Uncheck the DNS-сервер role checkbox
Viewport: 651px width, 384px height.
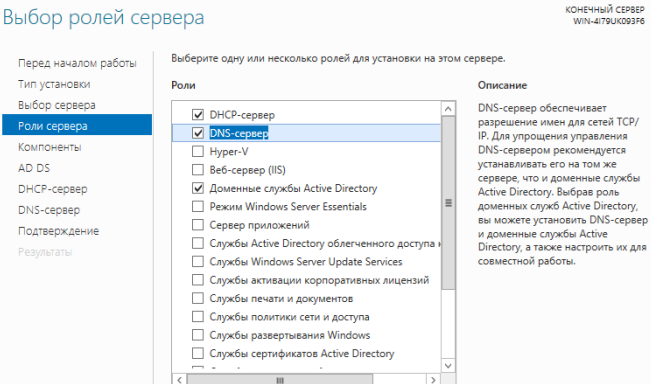198,133
